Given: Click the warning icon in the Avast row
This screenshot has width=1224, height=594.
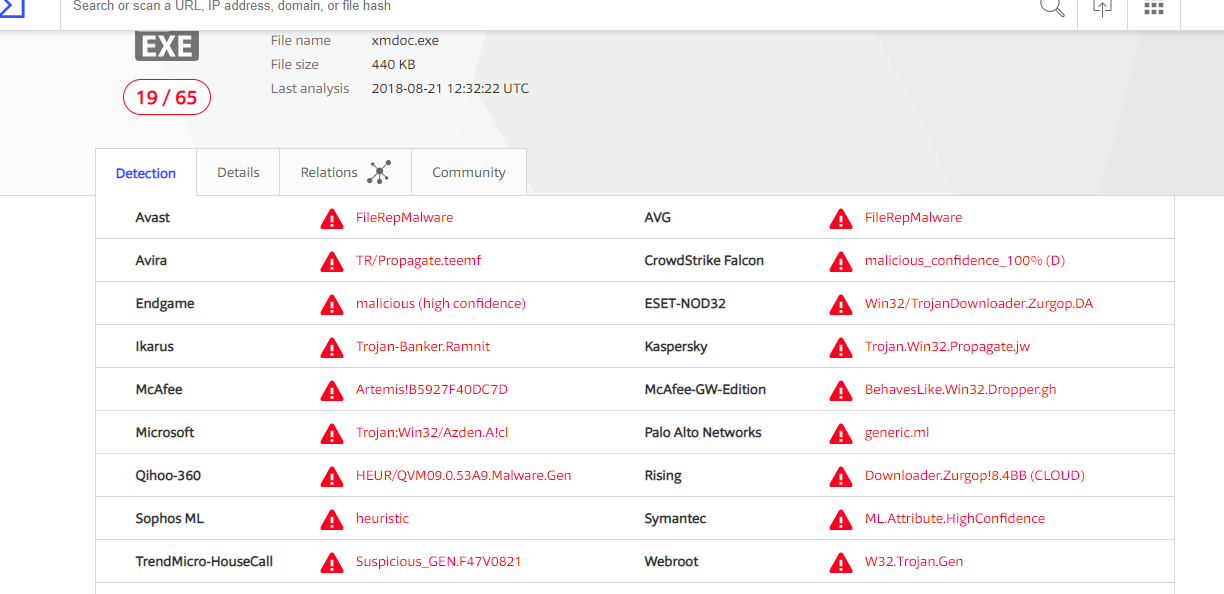Looking at the screenshot, I should [332, 218].
